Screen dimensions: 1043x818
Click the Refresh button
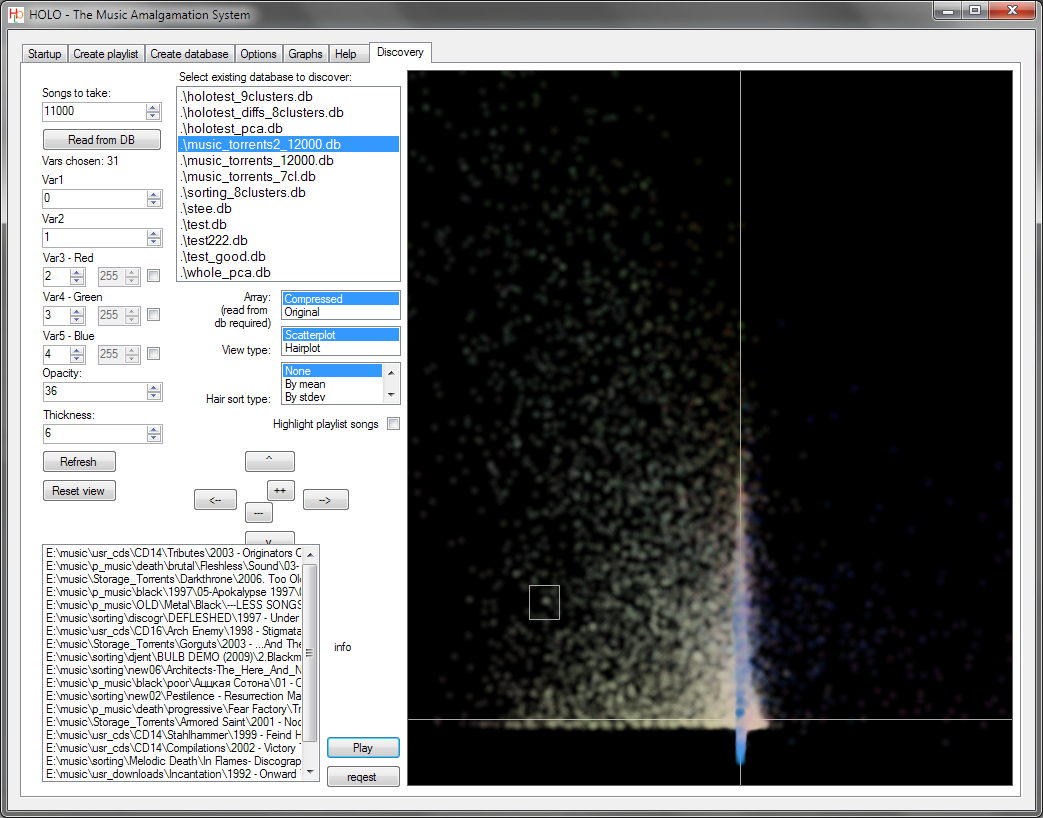click(78, 462)
